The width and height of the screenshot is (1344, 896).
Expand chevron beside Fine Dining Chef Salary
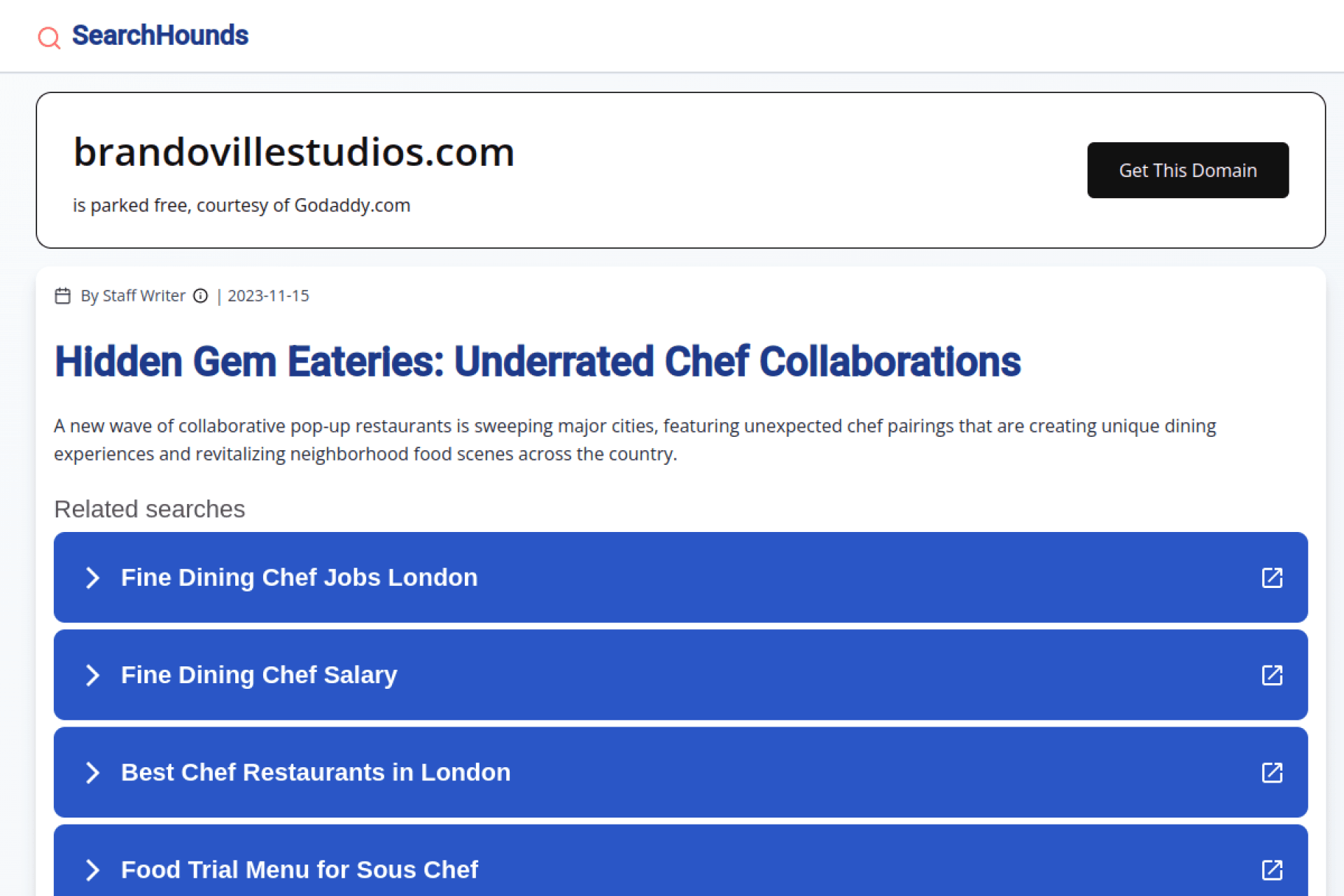click(92, 675)
